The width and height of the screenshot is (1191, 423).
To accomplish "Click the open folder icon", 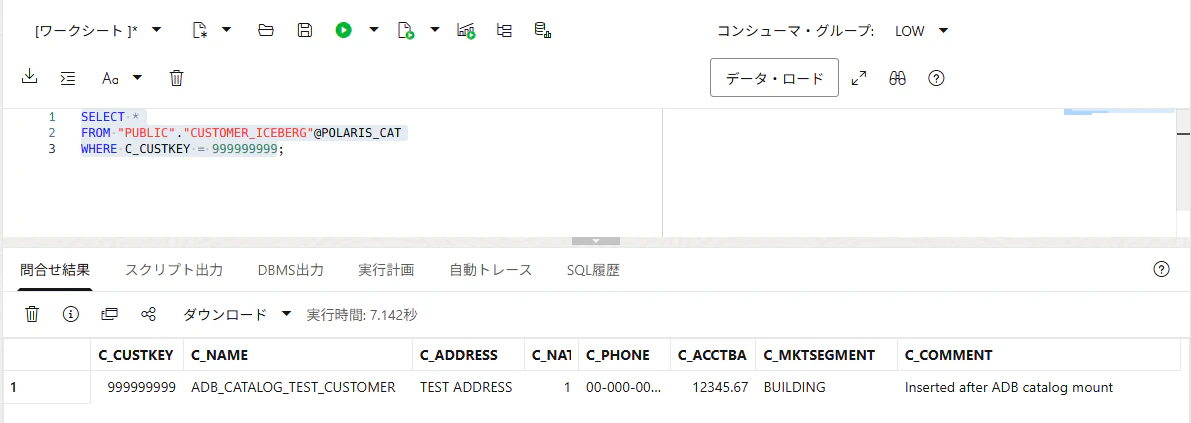I will [x=266, y=30].
